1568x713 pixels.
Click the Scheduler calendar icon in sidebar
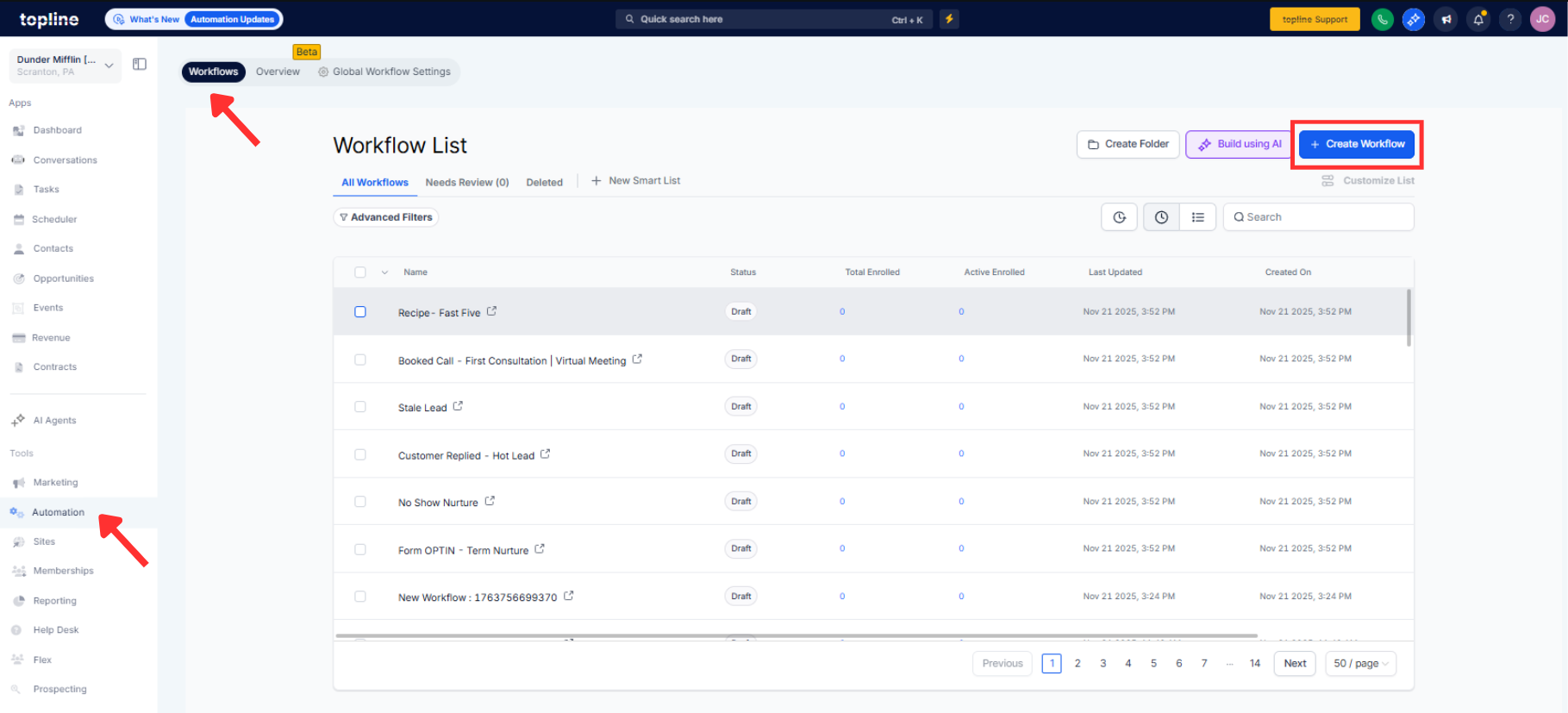click(x=19, y=220)
